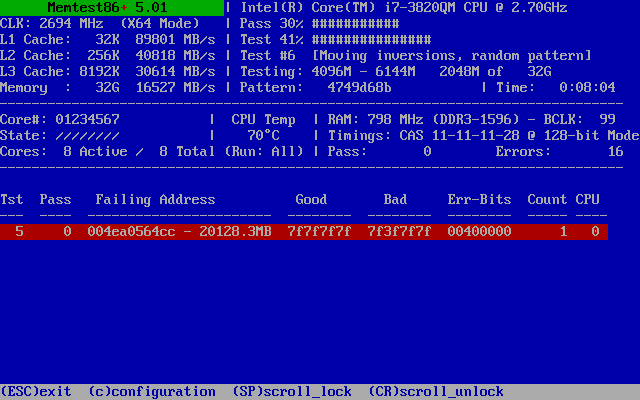Click the Good value 7f7f7f7f
640x400 pixels.
pos(319,231)
